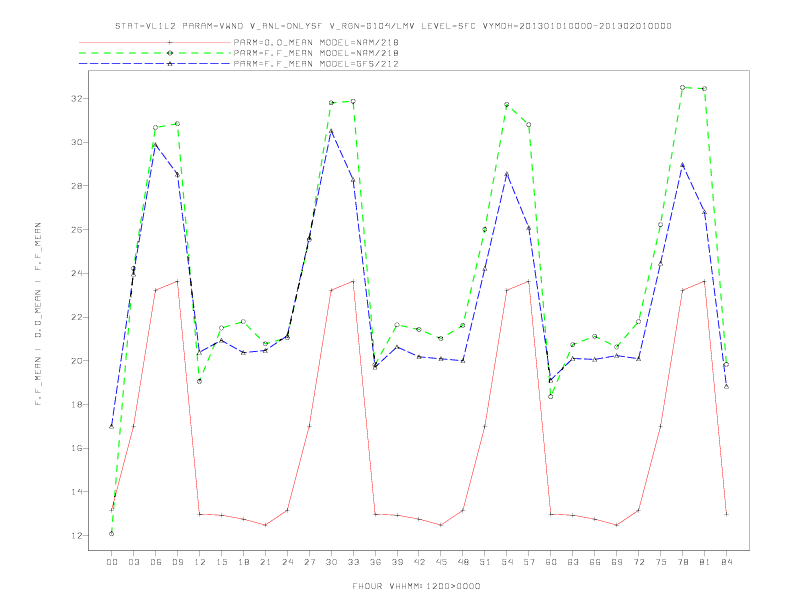The image size is (792, 612).
Task: Click x-axis forecast hour label 66
Action: coord(595,562)
